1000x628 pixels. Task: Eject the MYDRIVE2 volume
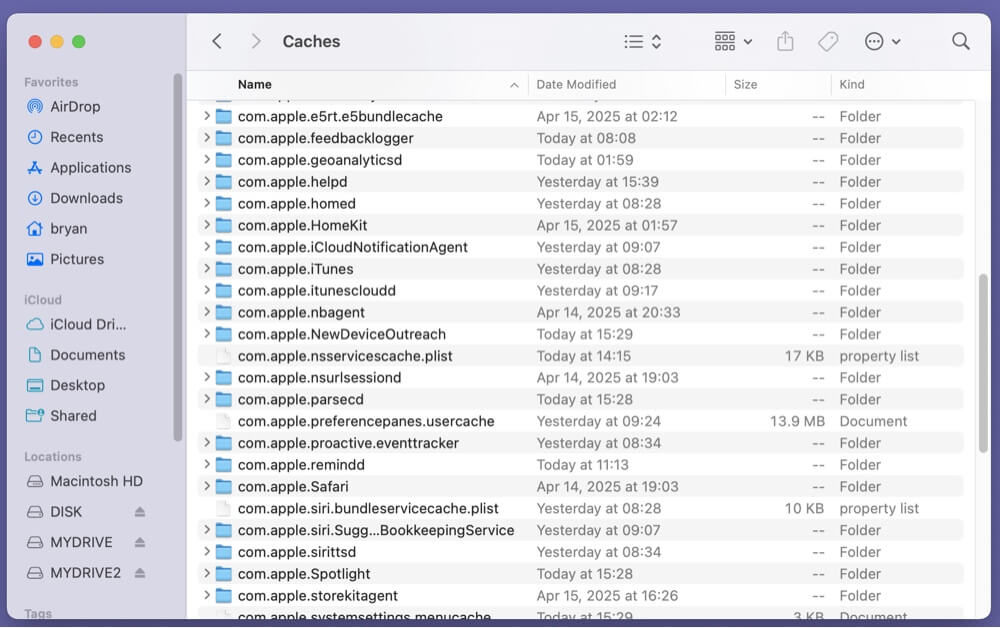(x=140, y=573)
